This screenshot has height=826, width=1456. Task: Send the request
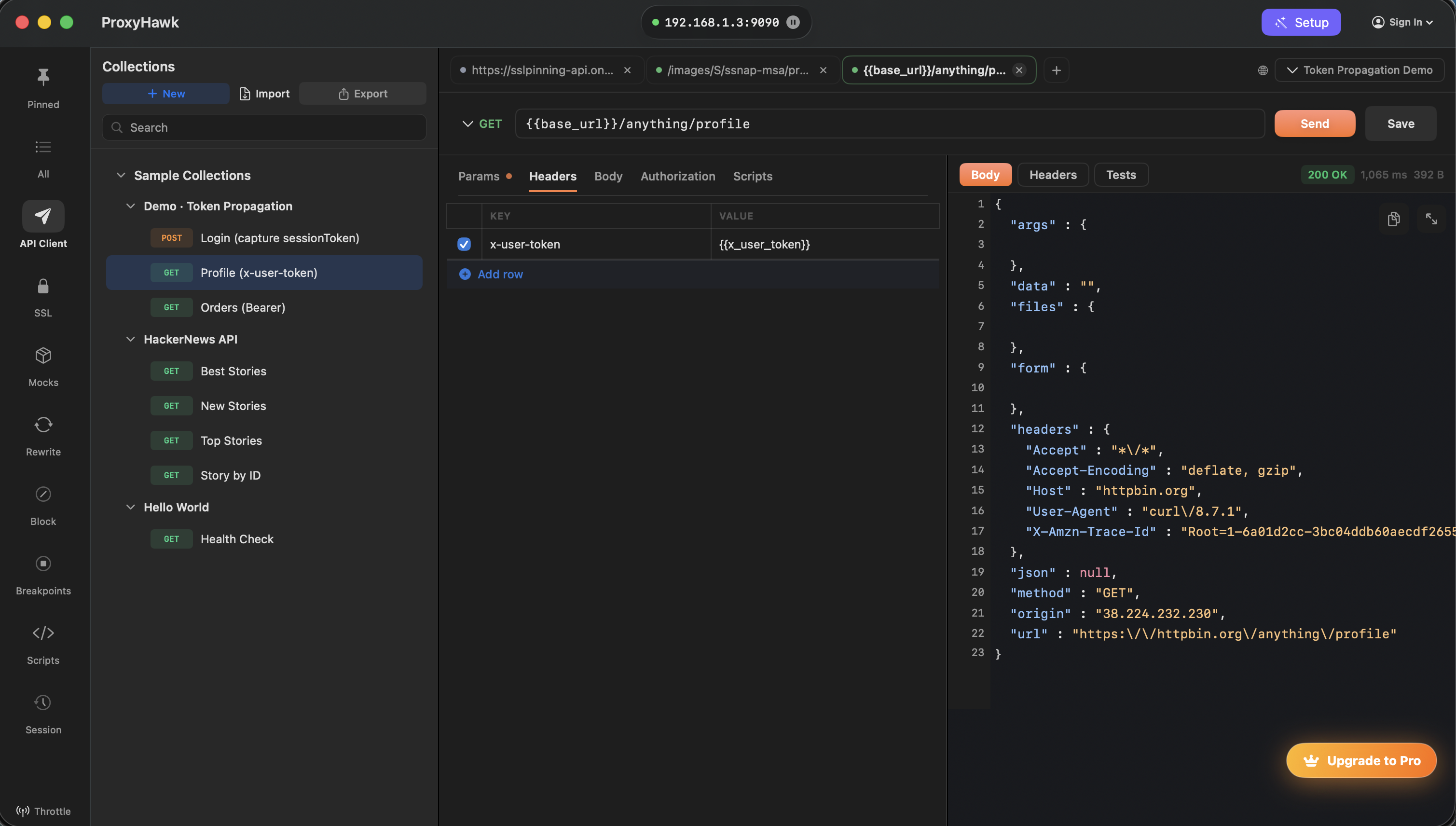(x=1314, y=124)
